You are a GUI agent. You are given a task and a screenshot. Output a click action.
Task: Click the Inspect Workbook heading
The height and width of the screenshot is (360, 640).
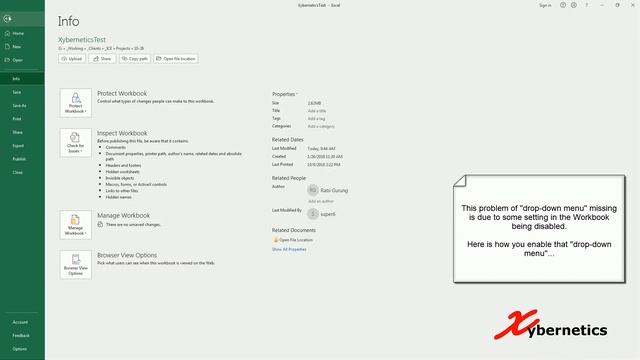click(x=122, y=133)
